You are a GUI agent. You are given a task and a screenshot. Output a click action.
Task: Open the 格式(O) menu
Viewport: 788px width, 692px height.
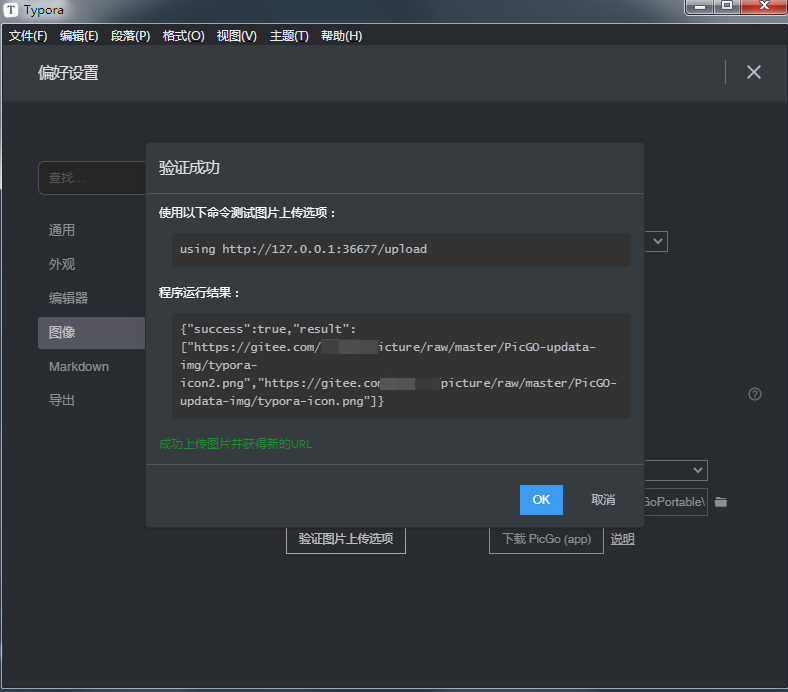183,36
